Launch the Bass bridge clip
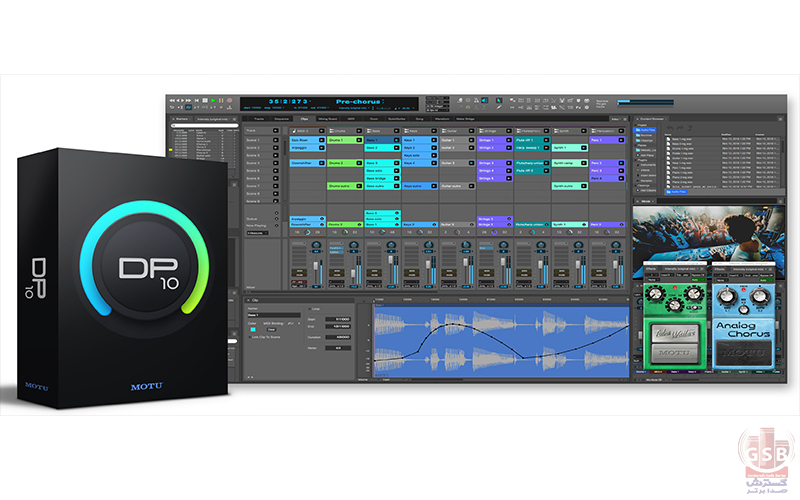 pyautogui.click(x=383, y=177)
